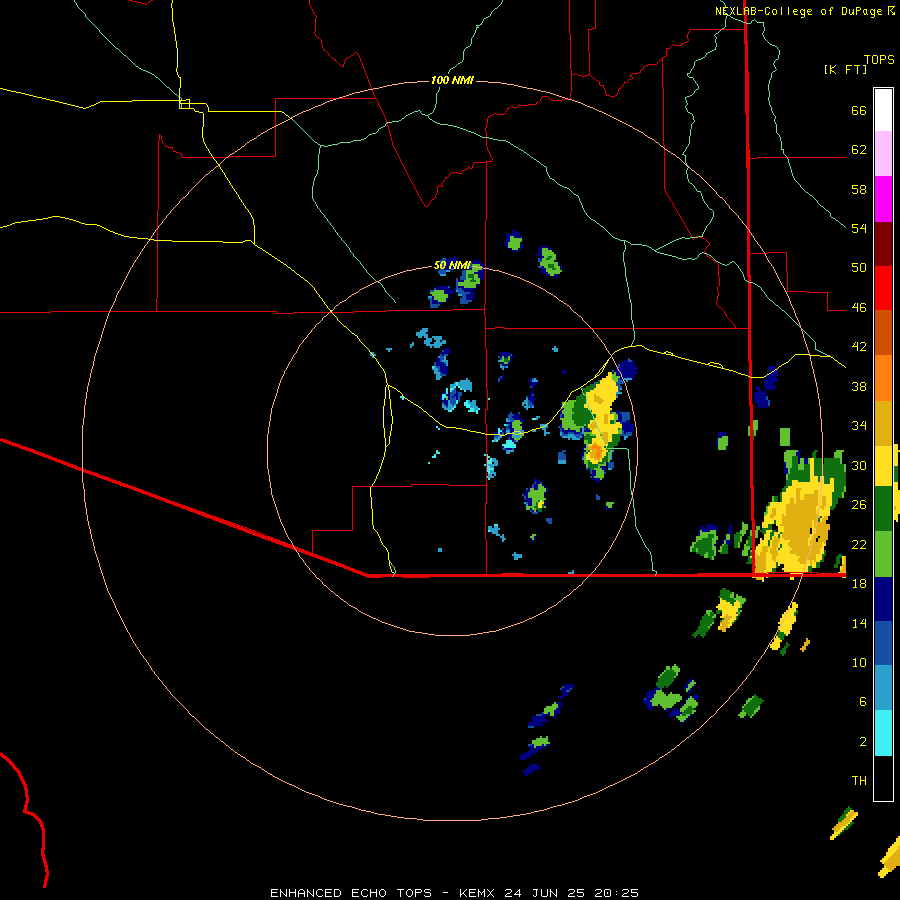Screen dimensions: 900x900
Task: Click the "34" legend value
Action: click(859, 426)
